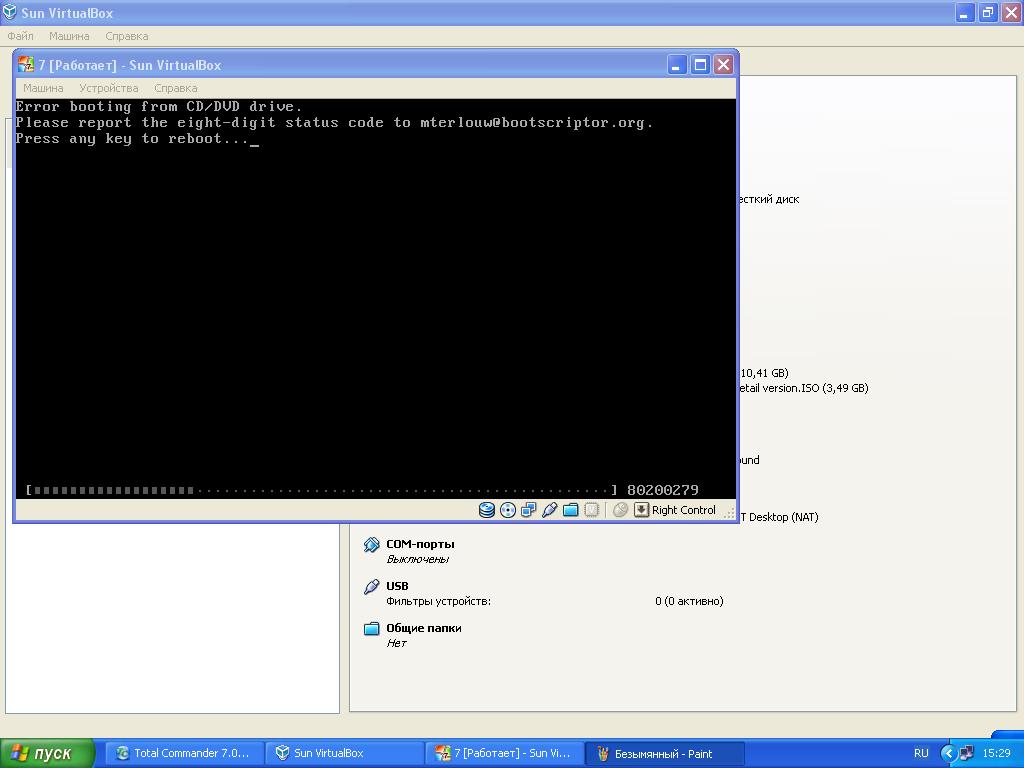Click the resize grip of VM window
1024x768 pixels.
coord(729,513)
